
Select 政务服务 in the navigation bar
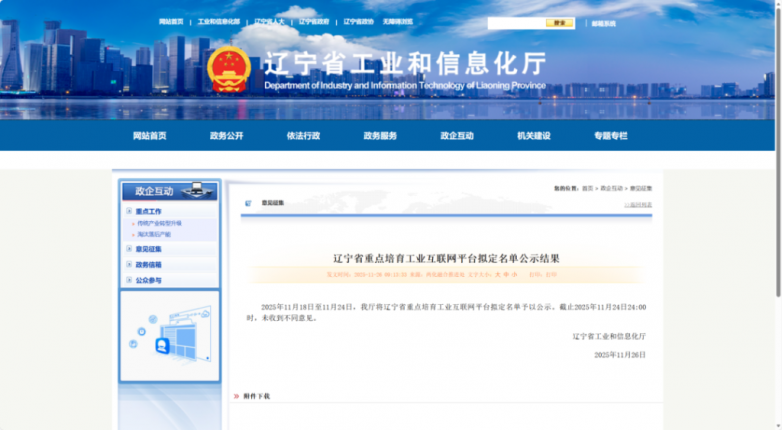click(x=380, y=136)
